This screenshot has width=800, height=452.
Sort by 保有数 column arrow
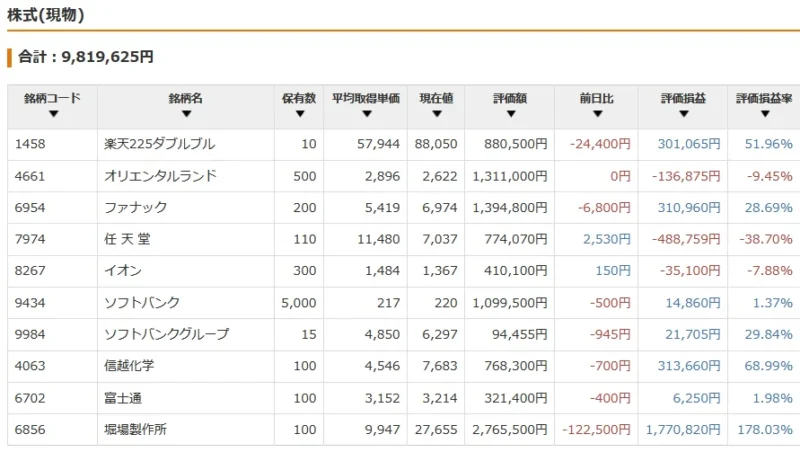[300, 114]
